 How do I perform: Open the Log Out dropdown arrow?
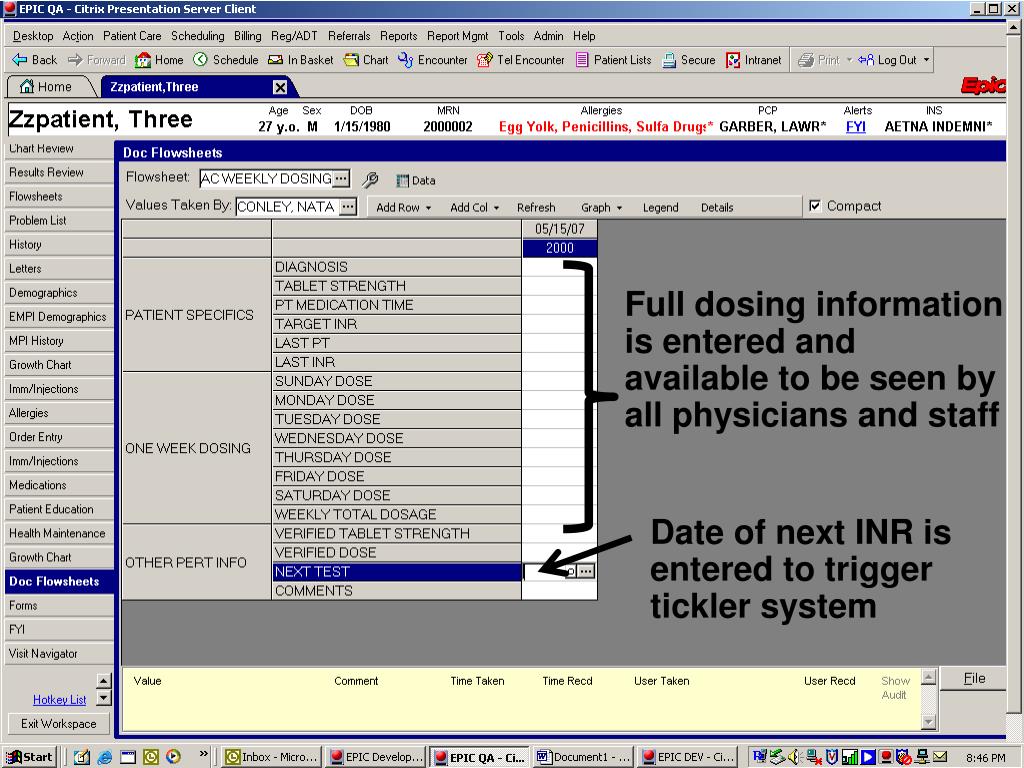tap(926, 60)
